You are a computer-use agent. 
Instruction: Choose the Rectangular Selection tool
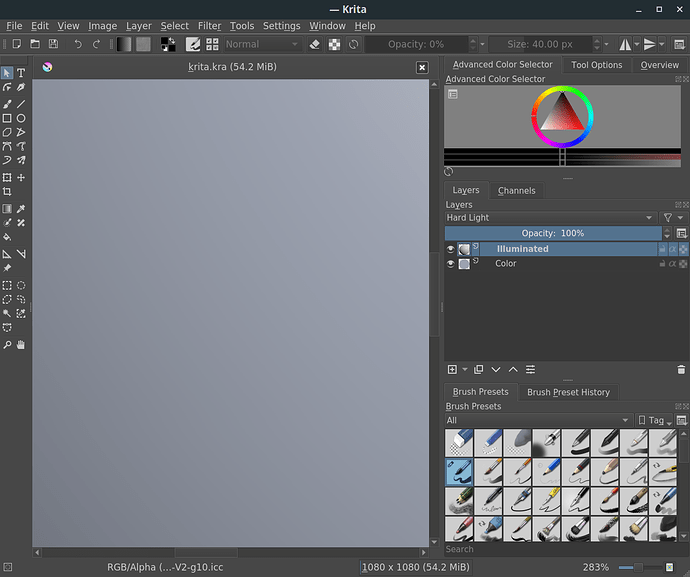[x=7, y=285]
